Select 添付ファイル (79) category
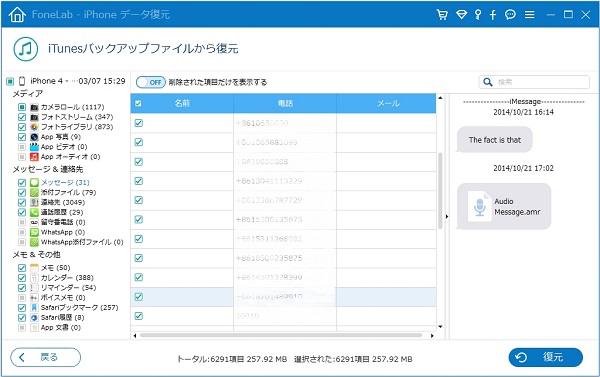The image size is (600, 377). [68, 192]
